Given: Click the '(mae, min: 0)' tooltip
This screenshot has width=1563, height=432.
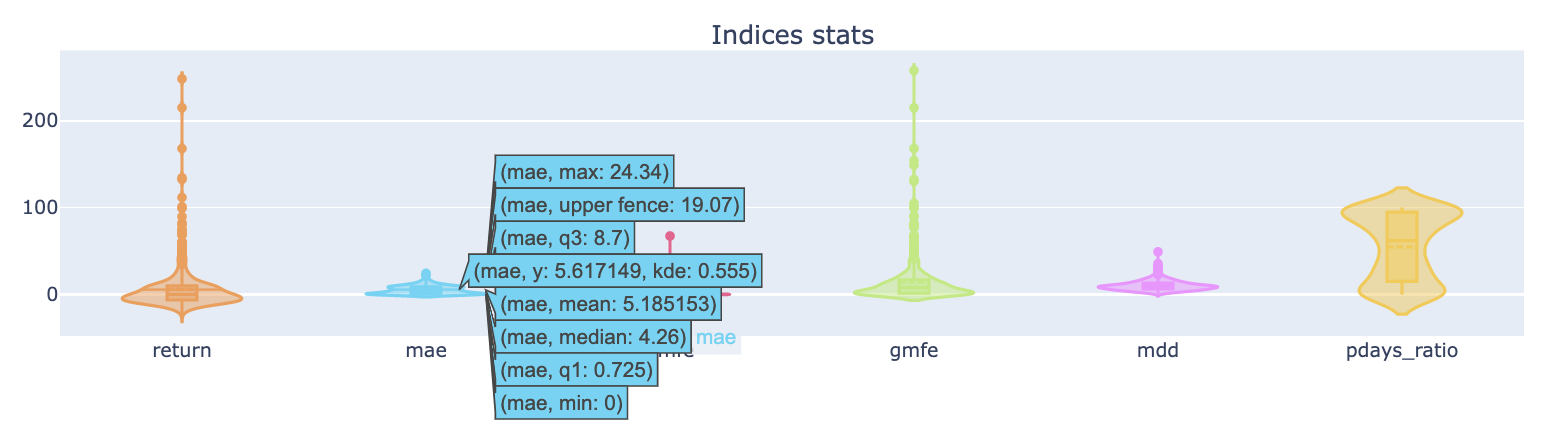Looking at the screenshot, I should [x=562, y=403].
